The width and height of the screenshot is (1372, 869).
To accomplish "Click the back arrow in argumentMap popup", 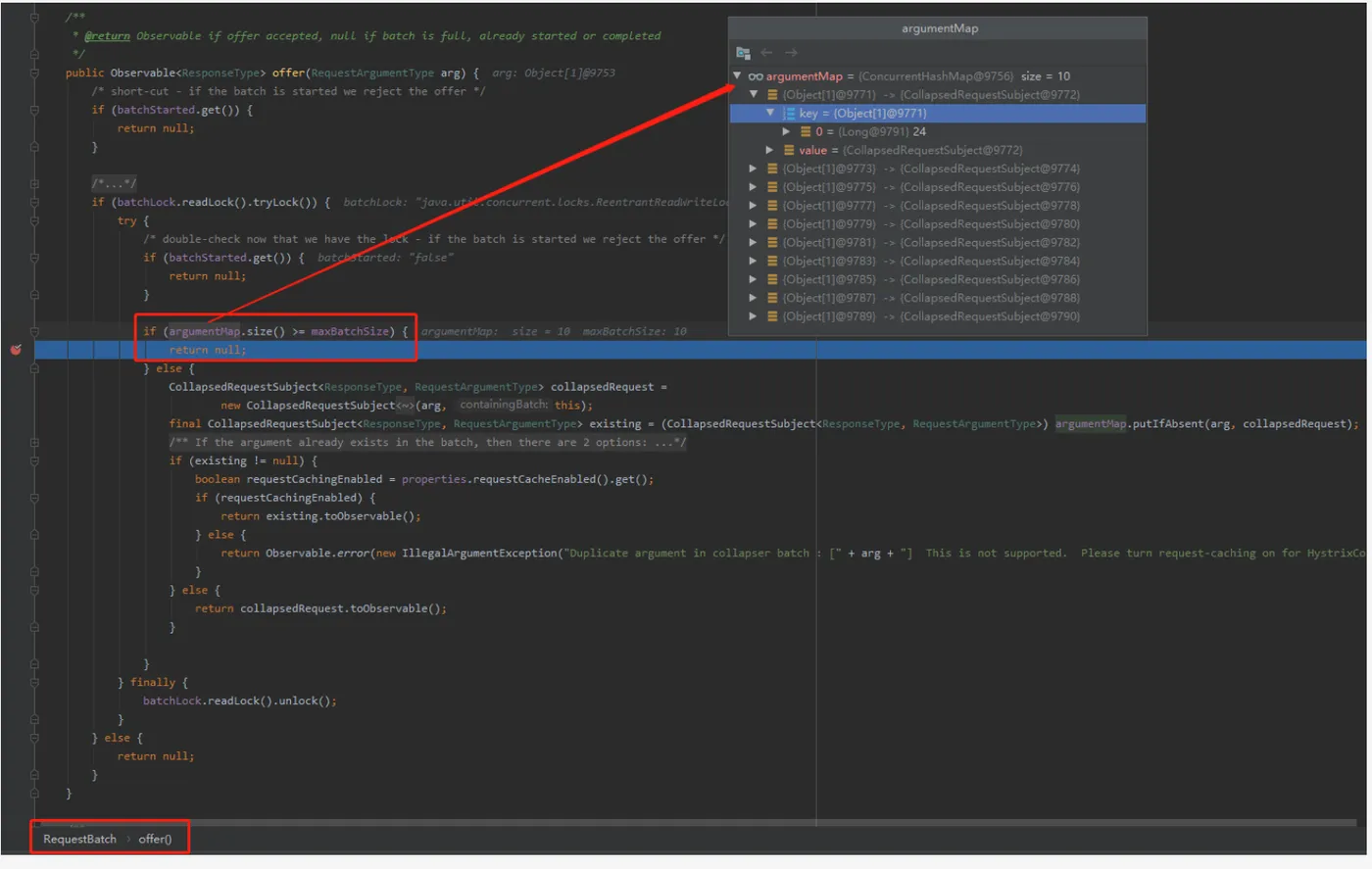I will click(x=766, y=53).
